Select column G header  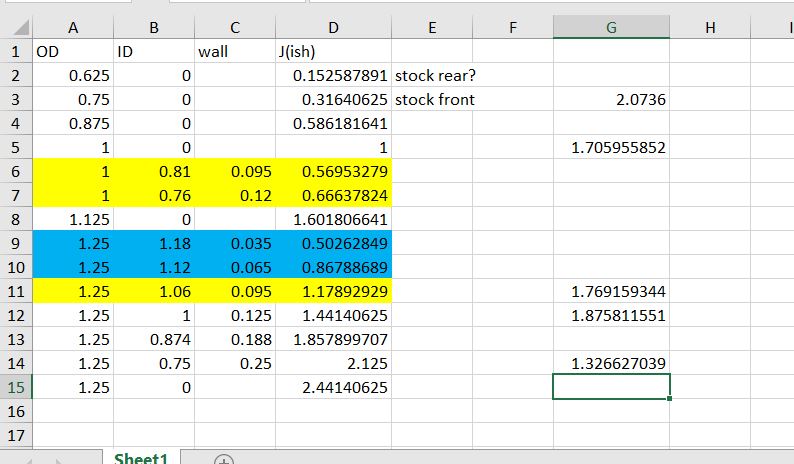[610, 29]
